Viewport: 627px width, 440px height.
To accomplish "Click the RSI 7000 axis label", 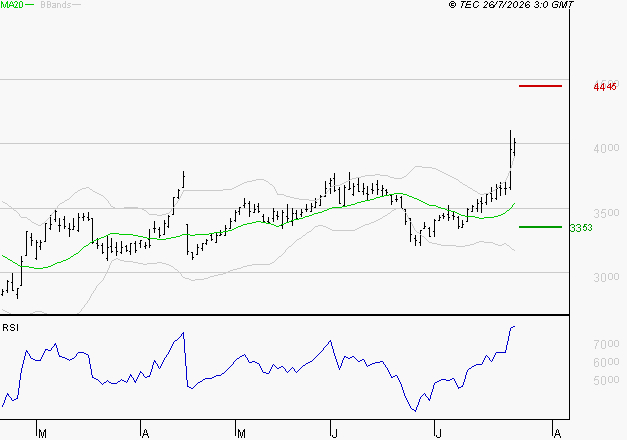I will click(606, 344).
